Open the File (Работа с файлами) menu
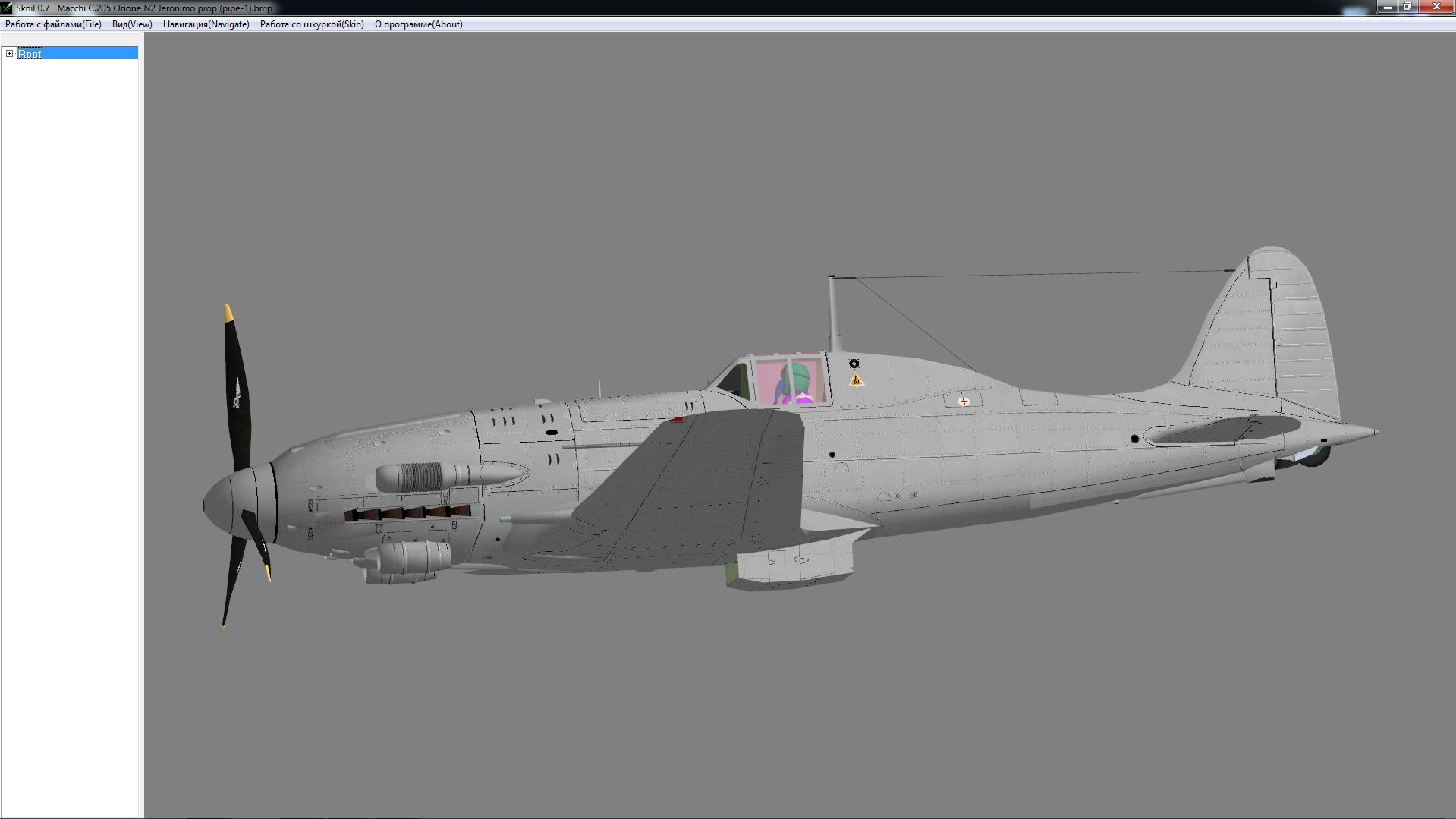Screen dimensions: 1456x819 coord(53,24)
